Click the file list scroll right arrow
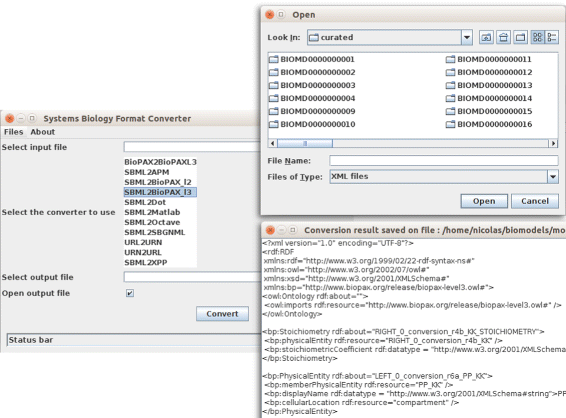Image resolution: width=566 pixels, height=418 pixels. tap(553, 143)
